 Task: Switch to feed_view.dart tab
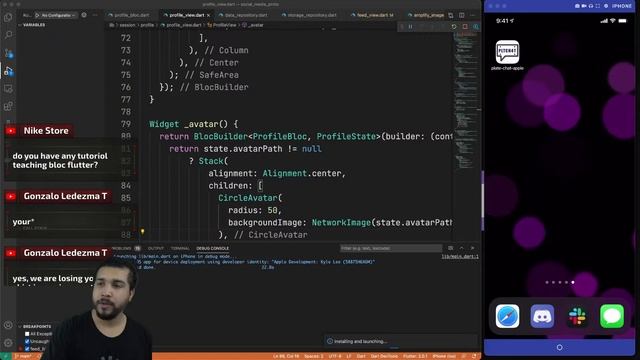[x=372, y=15]
